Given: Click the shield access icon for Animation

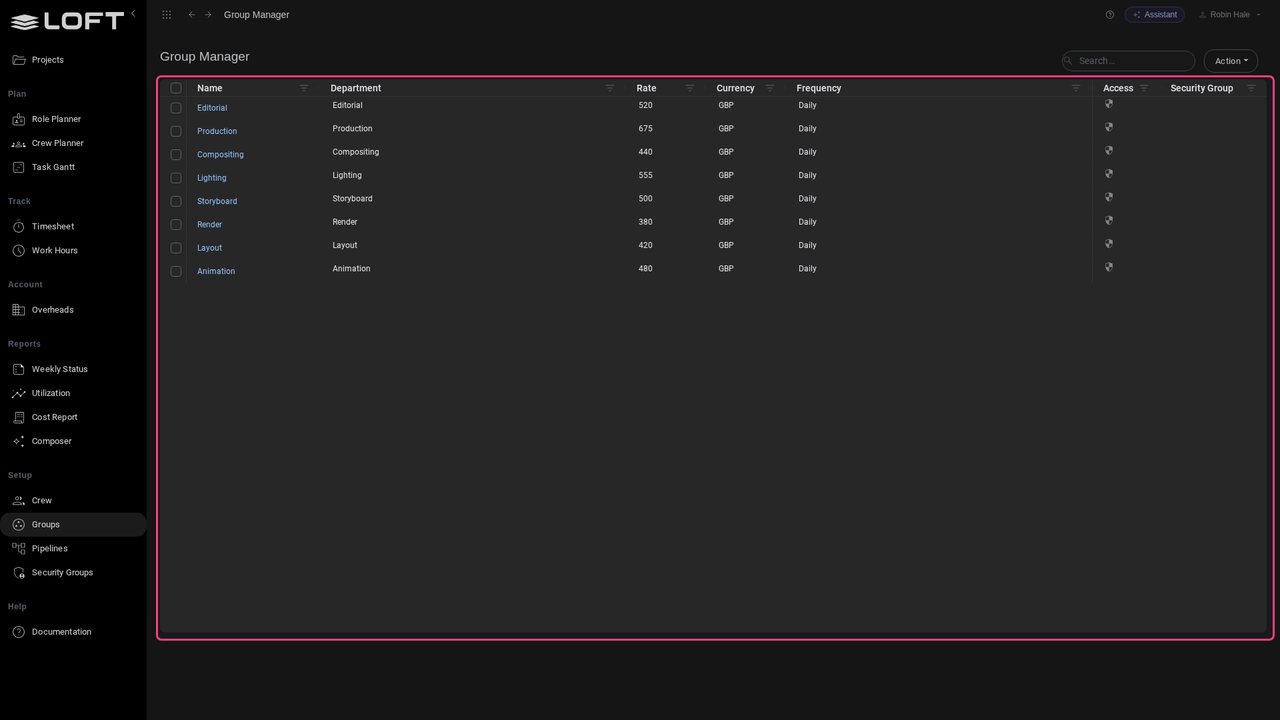Looking at the screenshot, I should point(1109,267).
